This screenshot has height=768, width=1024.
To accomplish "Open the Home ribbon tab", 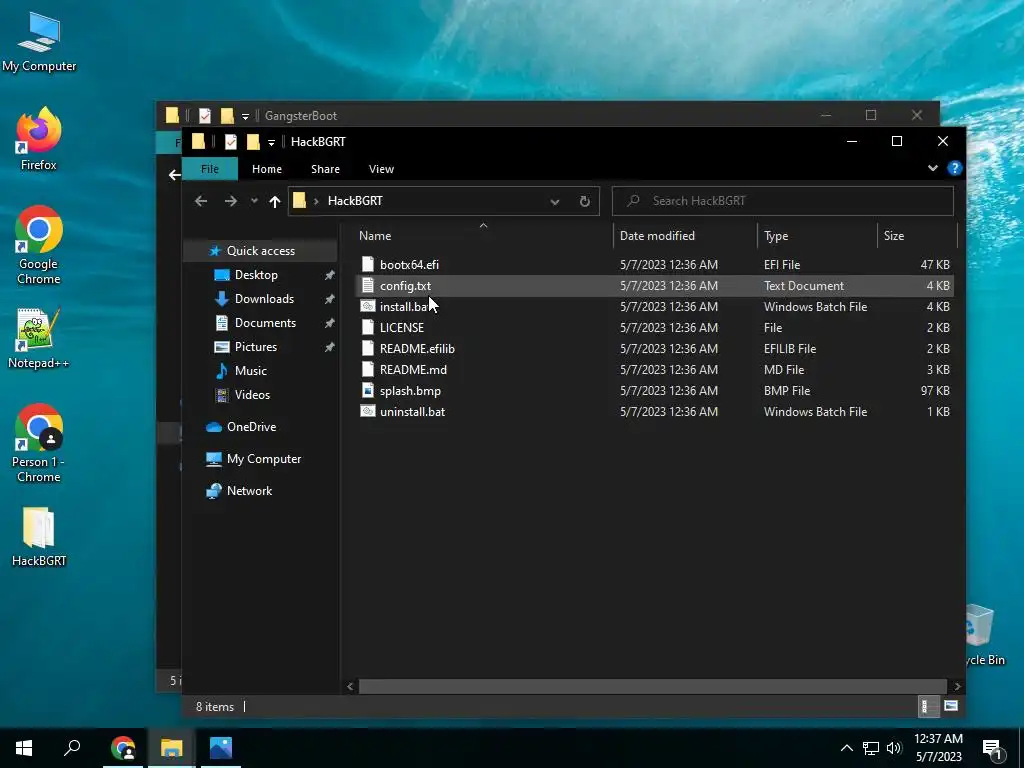I will point(267,169).
